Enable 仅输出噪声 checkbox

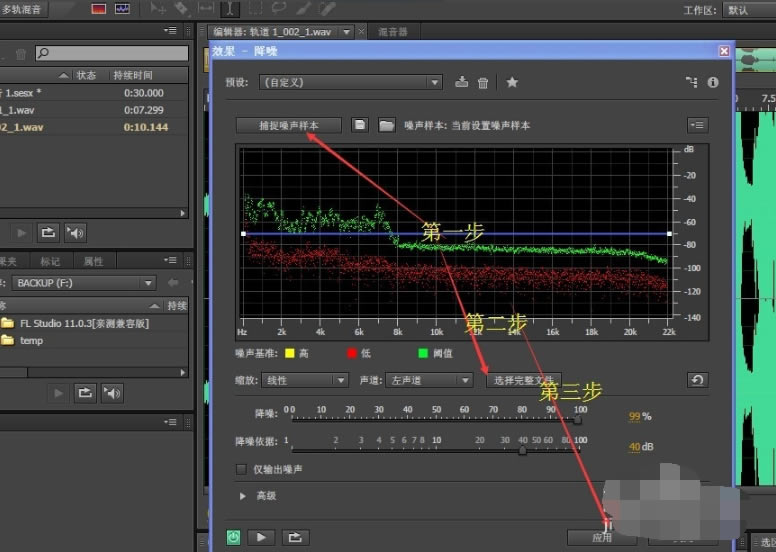click(x=241, y=469)
